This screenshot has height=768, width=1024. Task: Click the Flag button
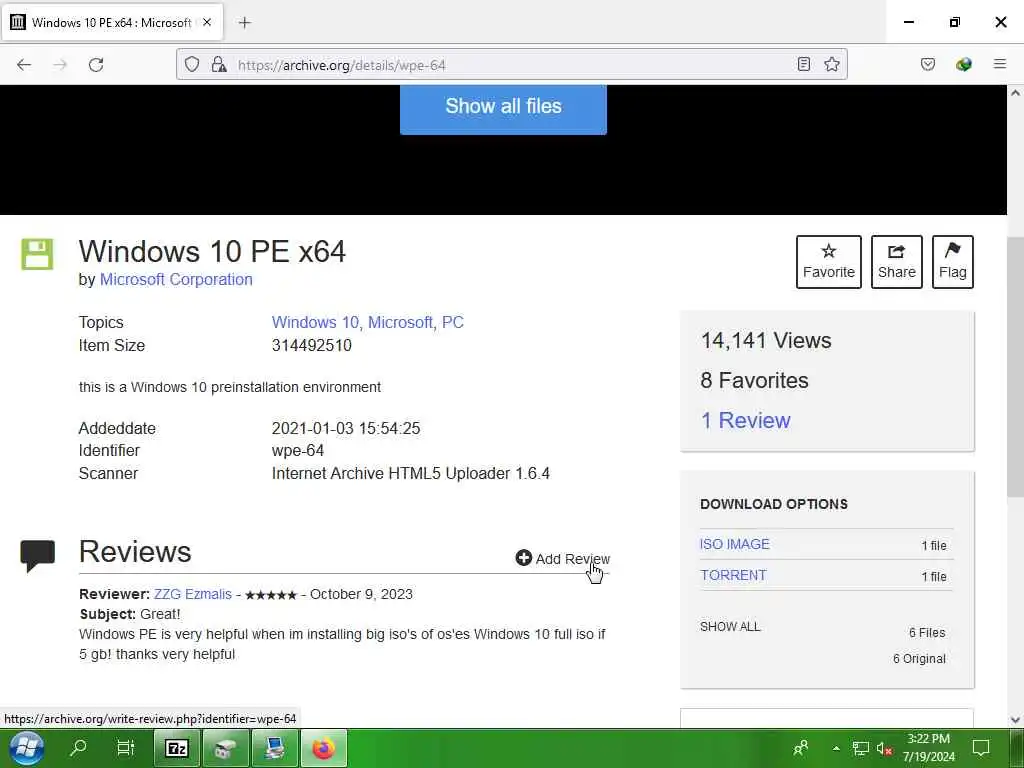952,262
